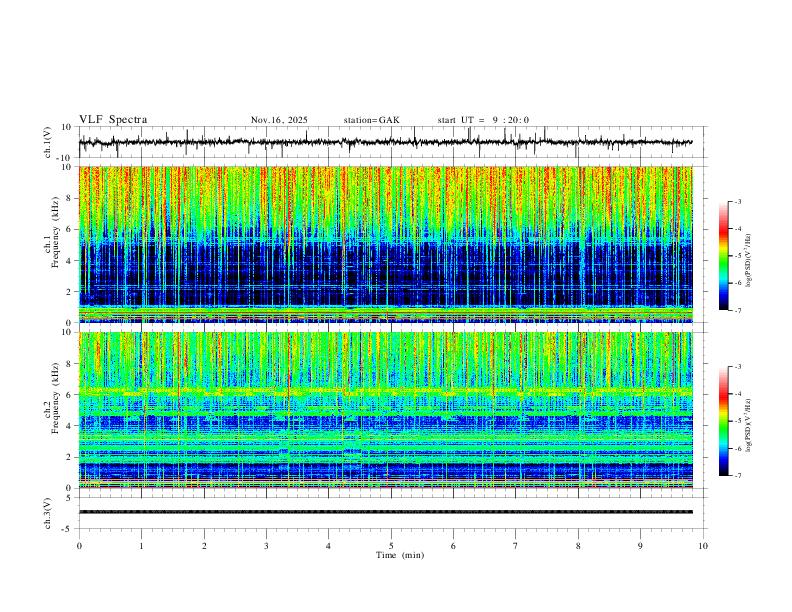
Task: Click the 8 kHz tick label on ch.1 spectrogram
Action: tap(70, 198)
